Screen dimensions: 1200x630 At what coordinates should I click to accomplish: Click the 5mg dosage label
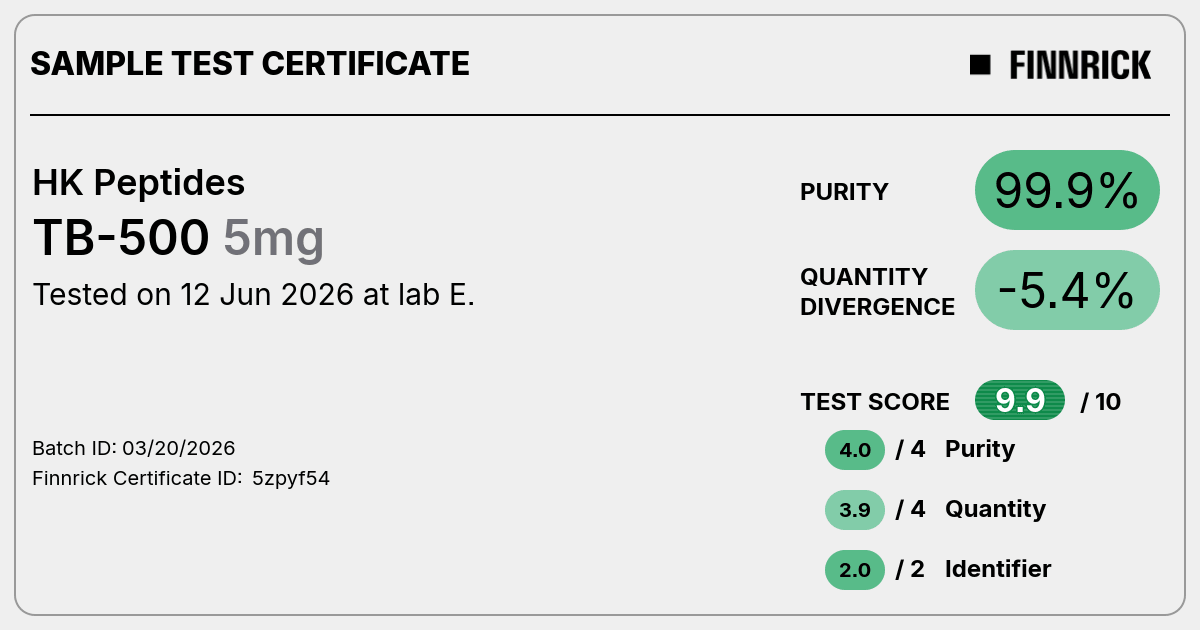pyautogui.click(x=274, y=240)
